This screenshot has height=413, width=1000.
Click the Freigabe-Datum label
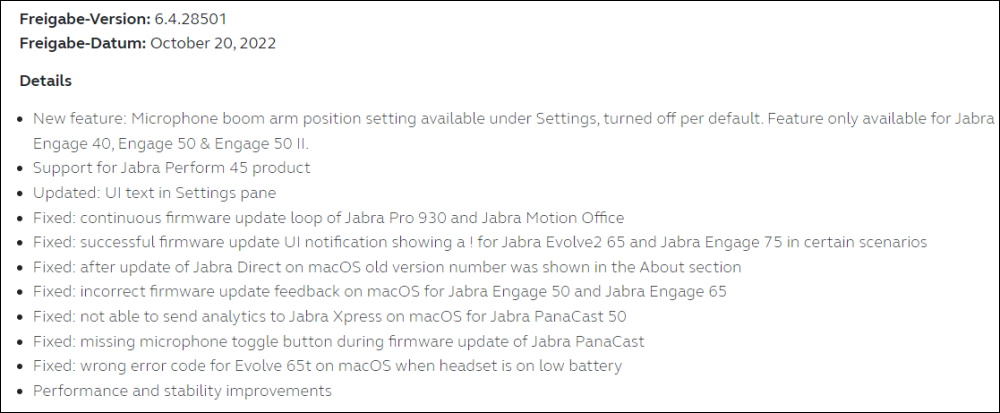(x=83, y=43)
